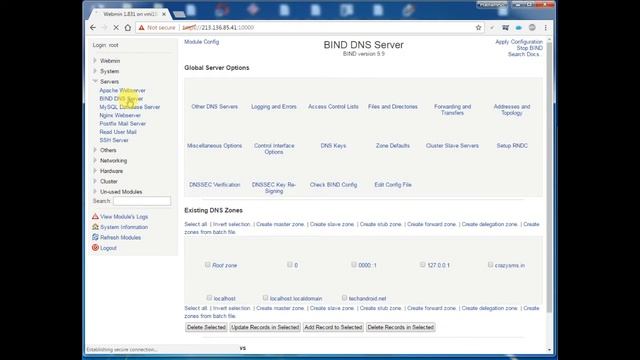Open Check BIND Config option
Image resolution: width=640 pixels, height=360 pixels.
[333, 185]
